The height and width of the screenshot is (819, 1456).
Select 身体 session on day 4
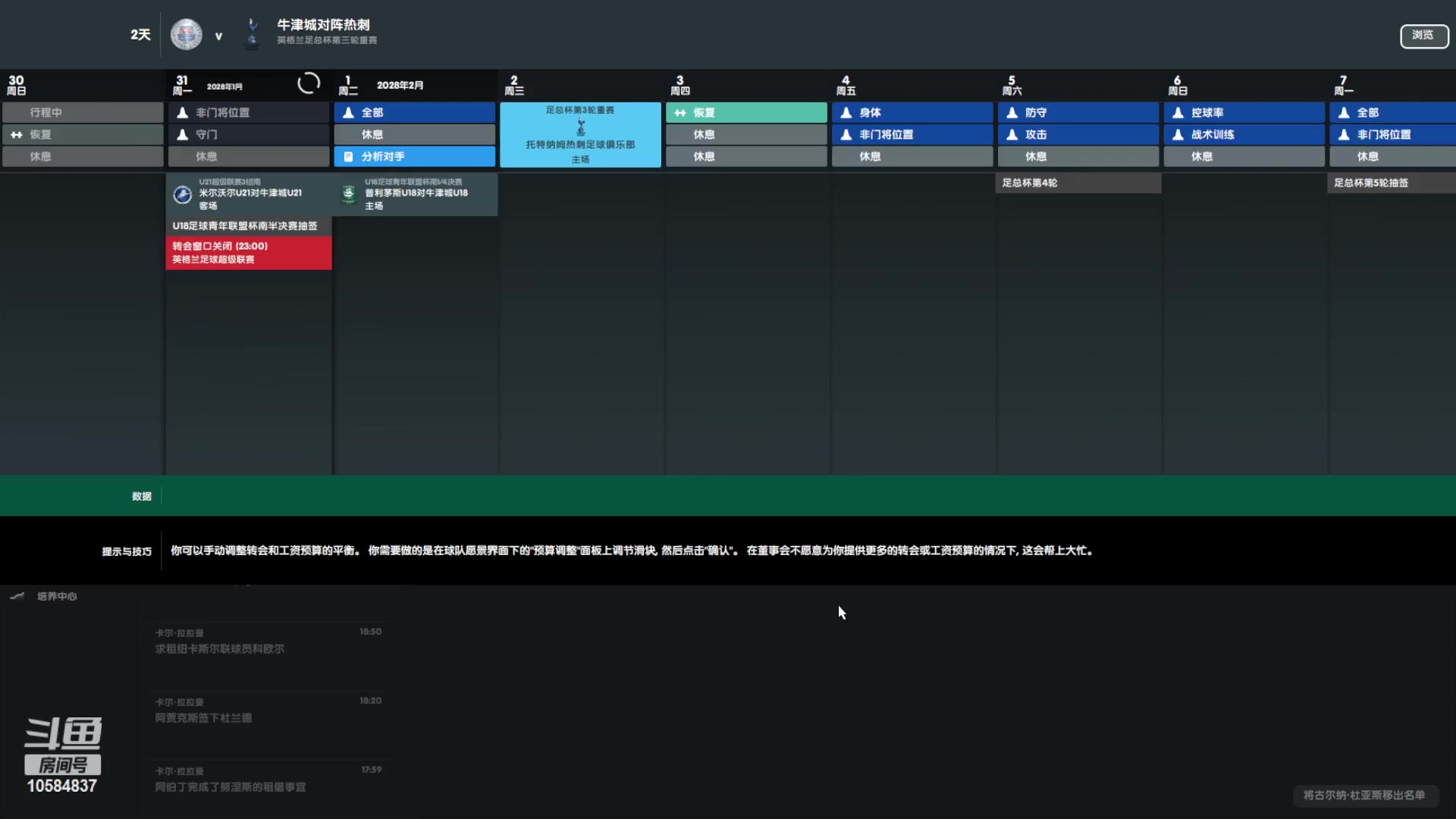(x=912, y=112)
